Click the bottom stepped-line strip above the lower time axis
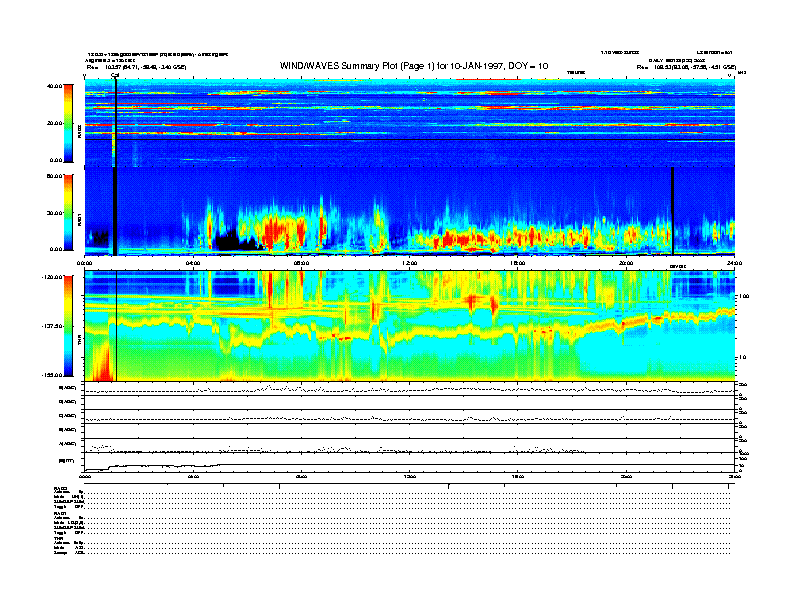The image size is (792, 612). coord(409,462)
